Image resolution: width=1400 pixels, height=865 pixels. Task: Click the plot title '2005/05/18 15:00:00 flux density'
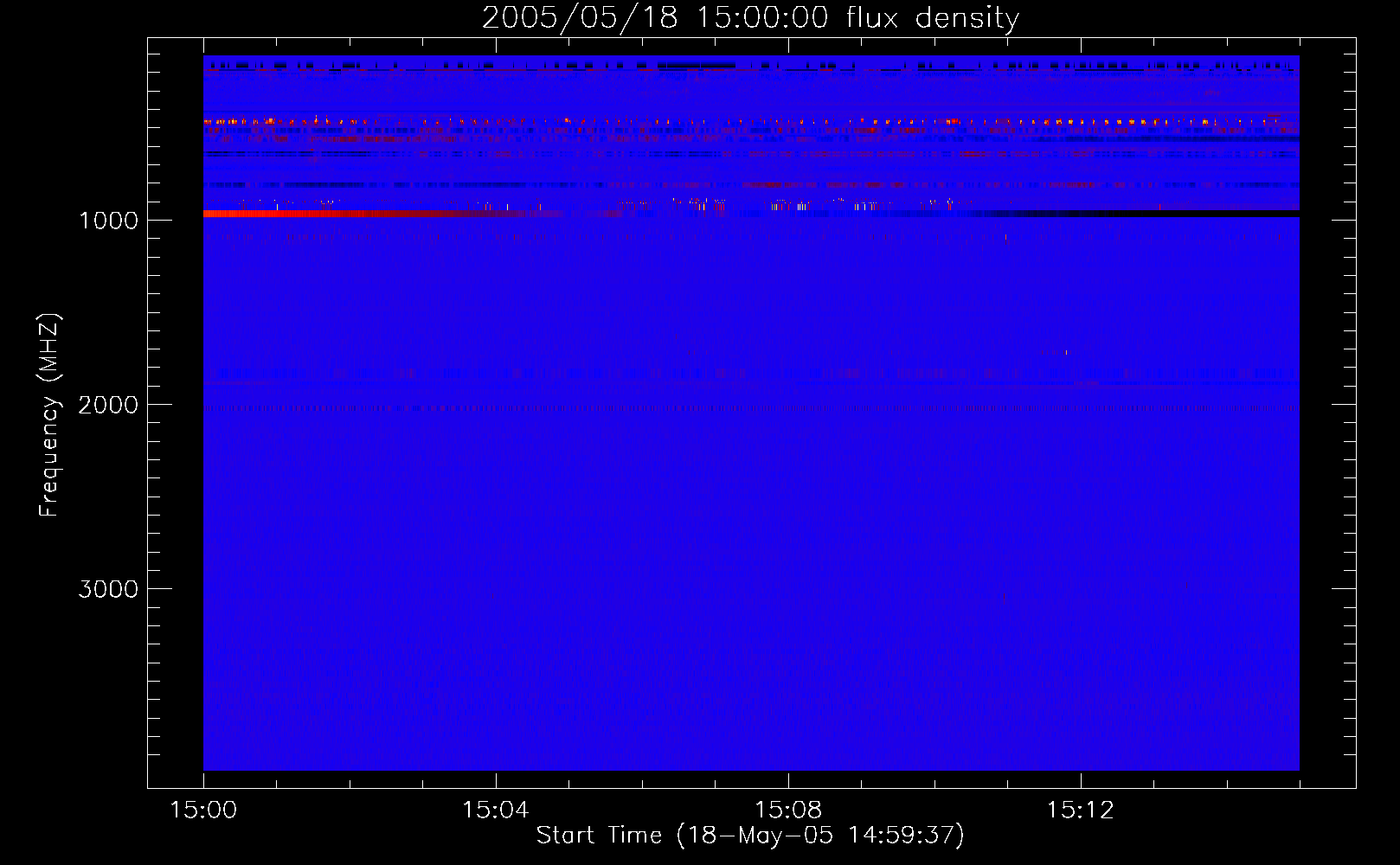coord(750,18)
